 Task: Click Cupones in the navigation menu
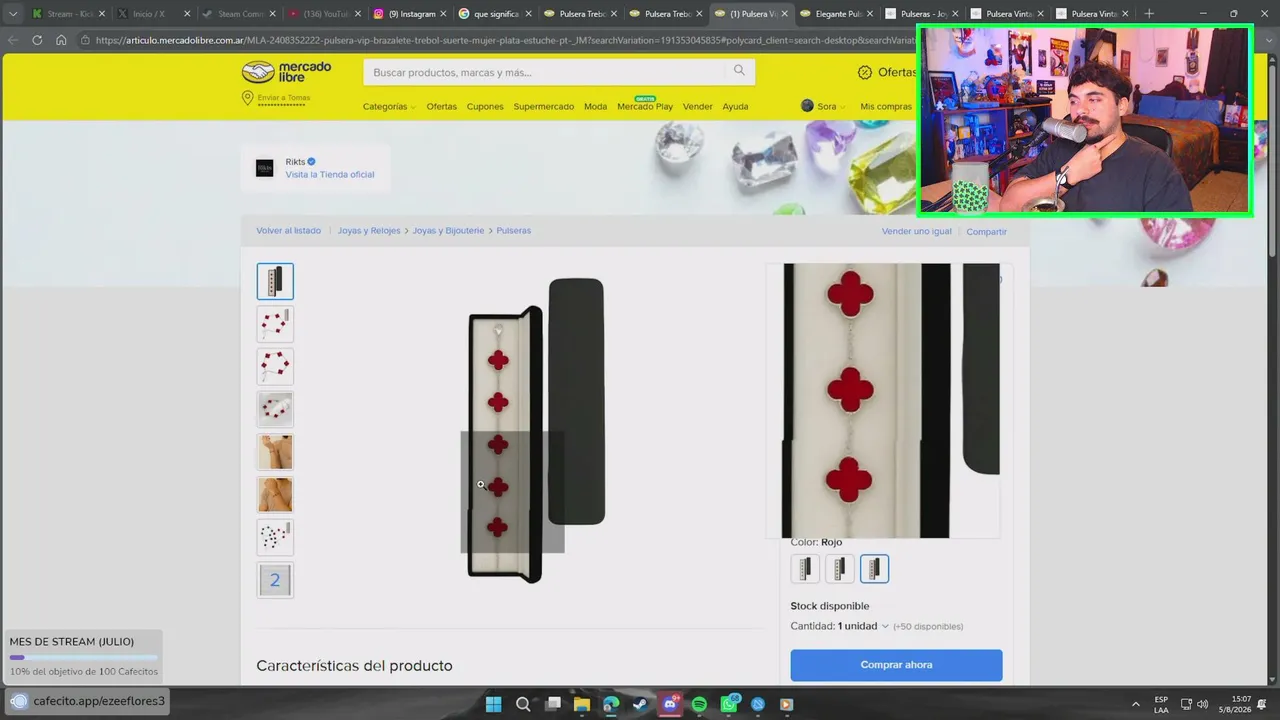pyautogui.click(x=485, y=106)
